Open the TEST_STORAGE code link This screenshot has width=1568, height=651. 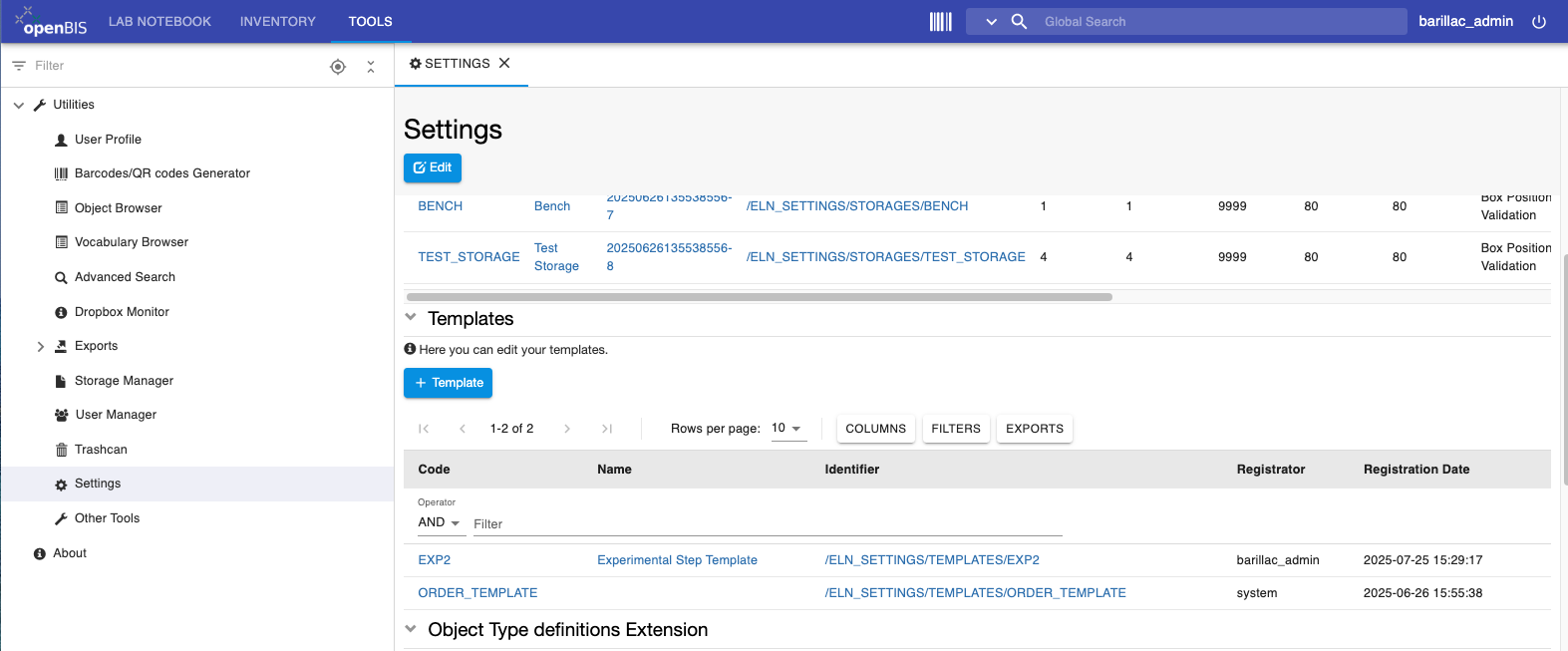click(x=469, y=257)
